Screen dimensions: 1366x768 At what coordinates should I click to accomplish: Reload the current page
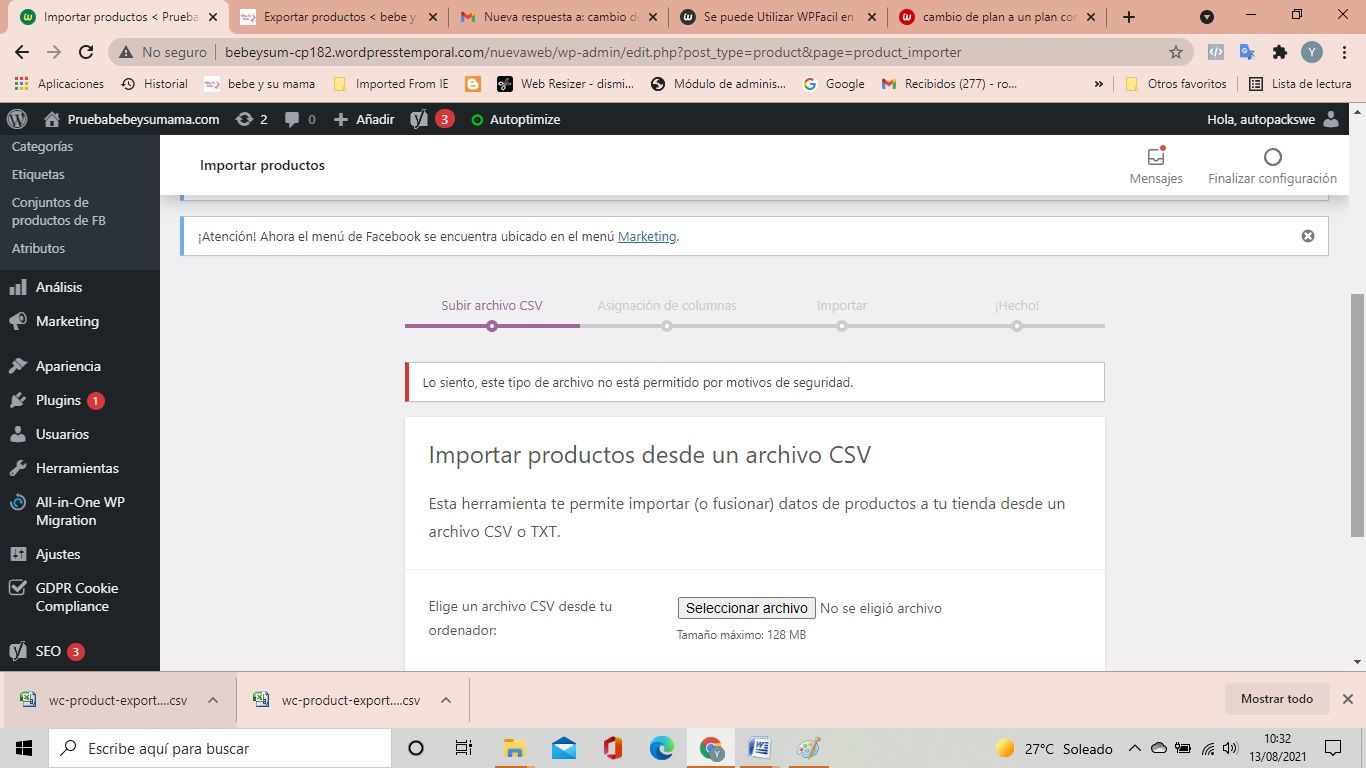(x=86, y=52)
